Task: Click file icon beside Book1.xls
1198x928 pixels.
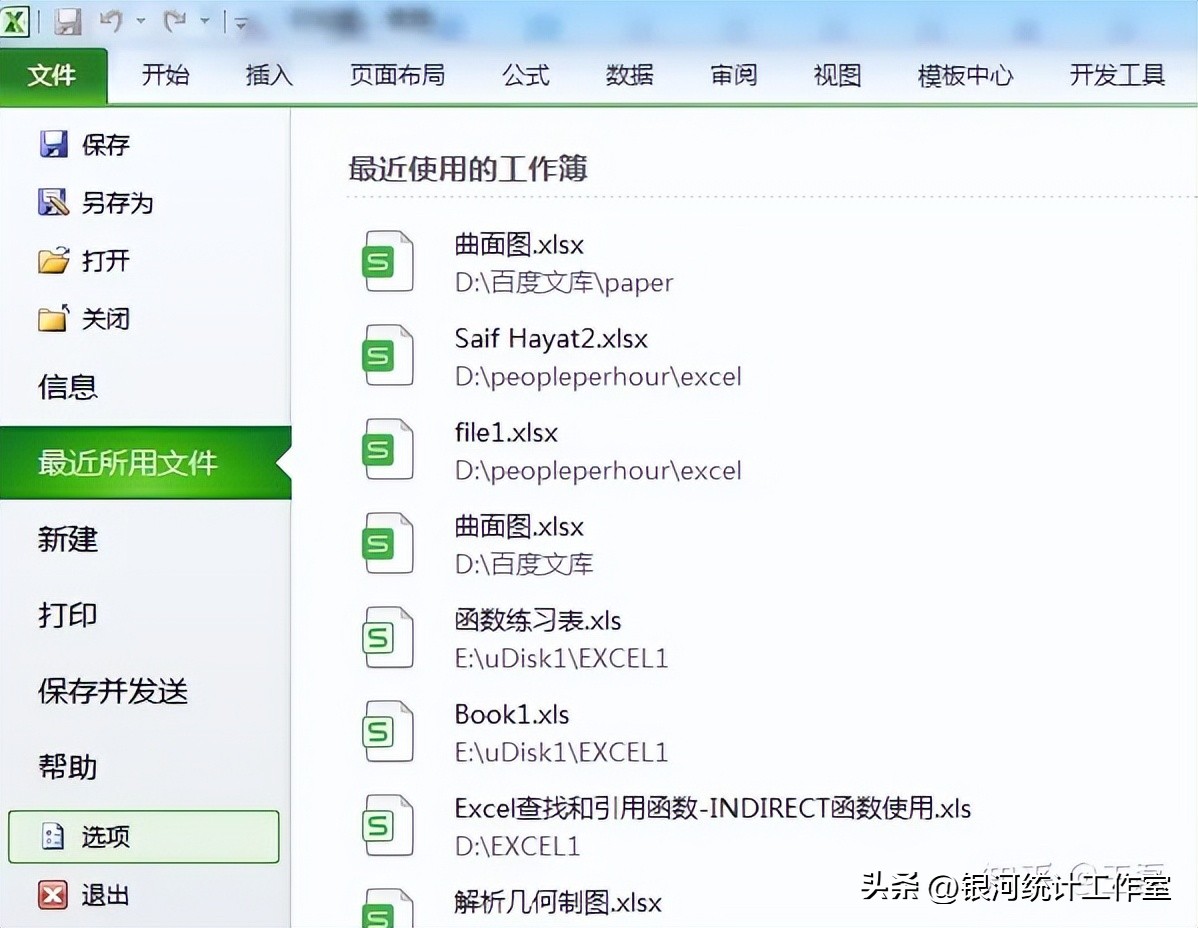Action: [387, 732]
